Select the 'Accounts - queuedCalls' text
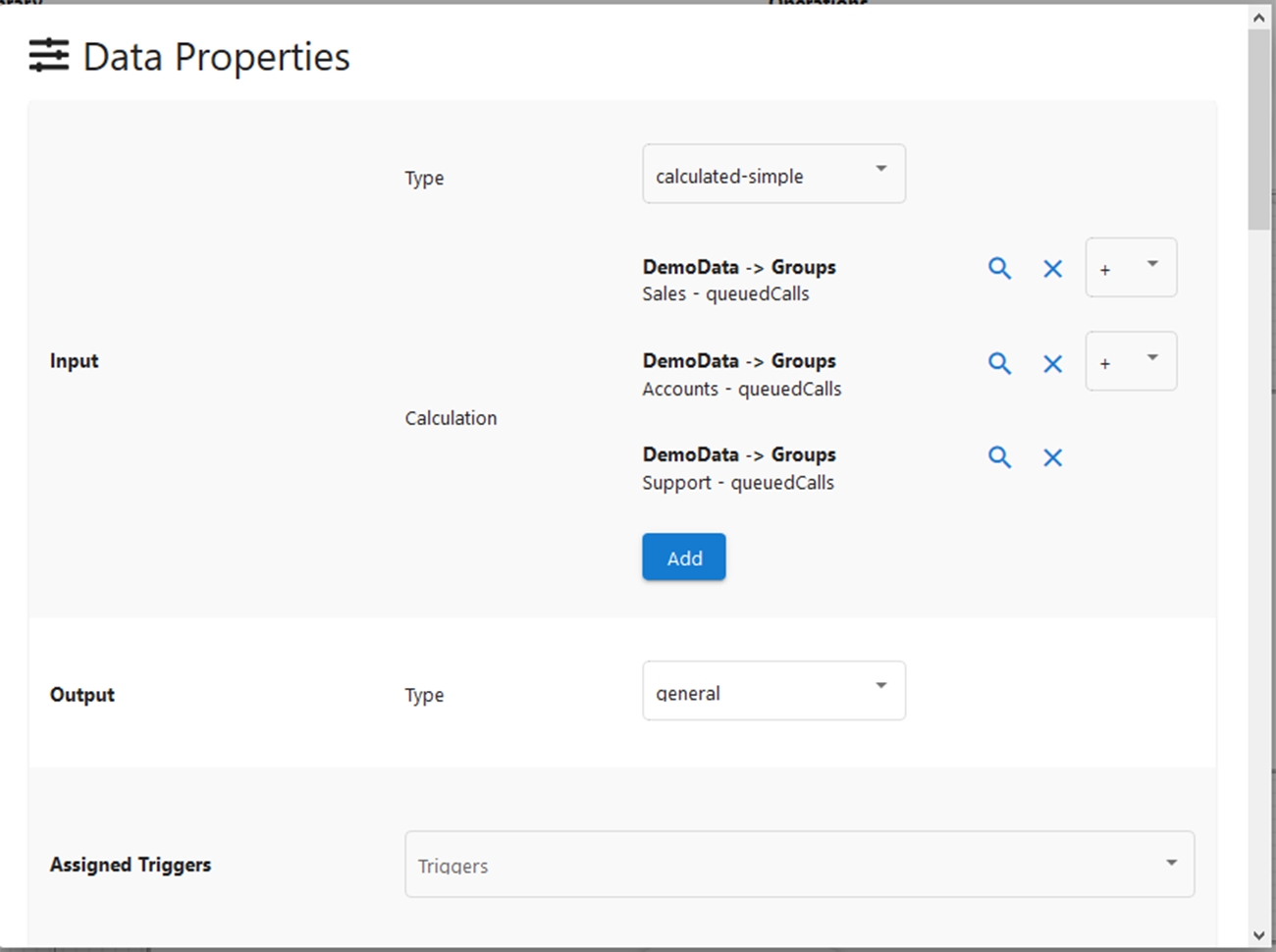This screenshot has width=1276, height=952. click(742, 389)
